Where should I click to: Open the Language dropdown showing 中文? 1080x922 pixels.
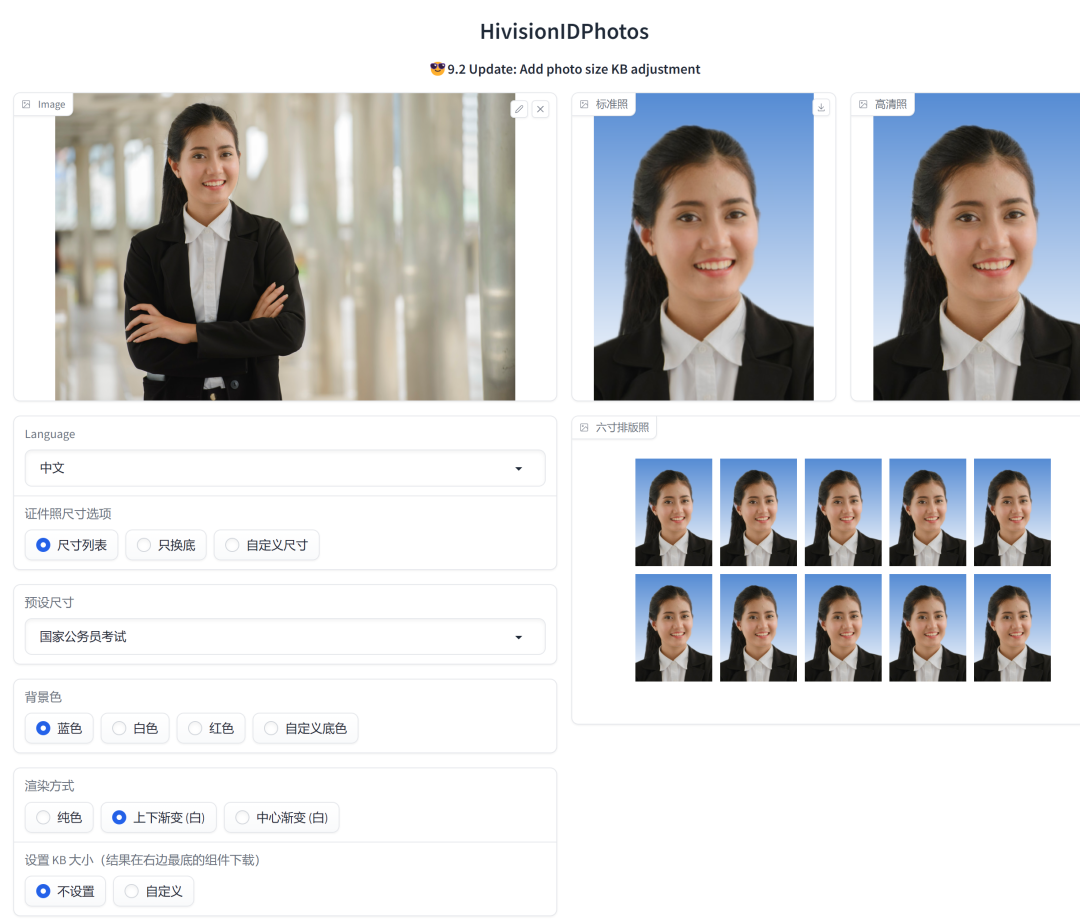[x=285, y=468]
